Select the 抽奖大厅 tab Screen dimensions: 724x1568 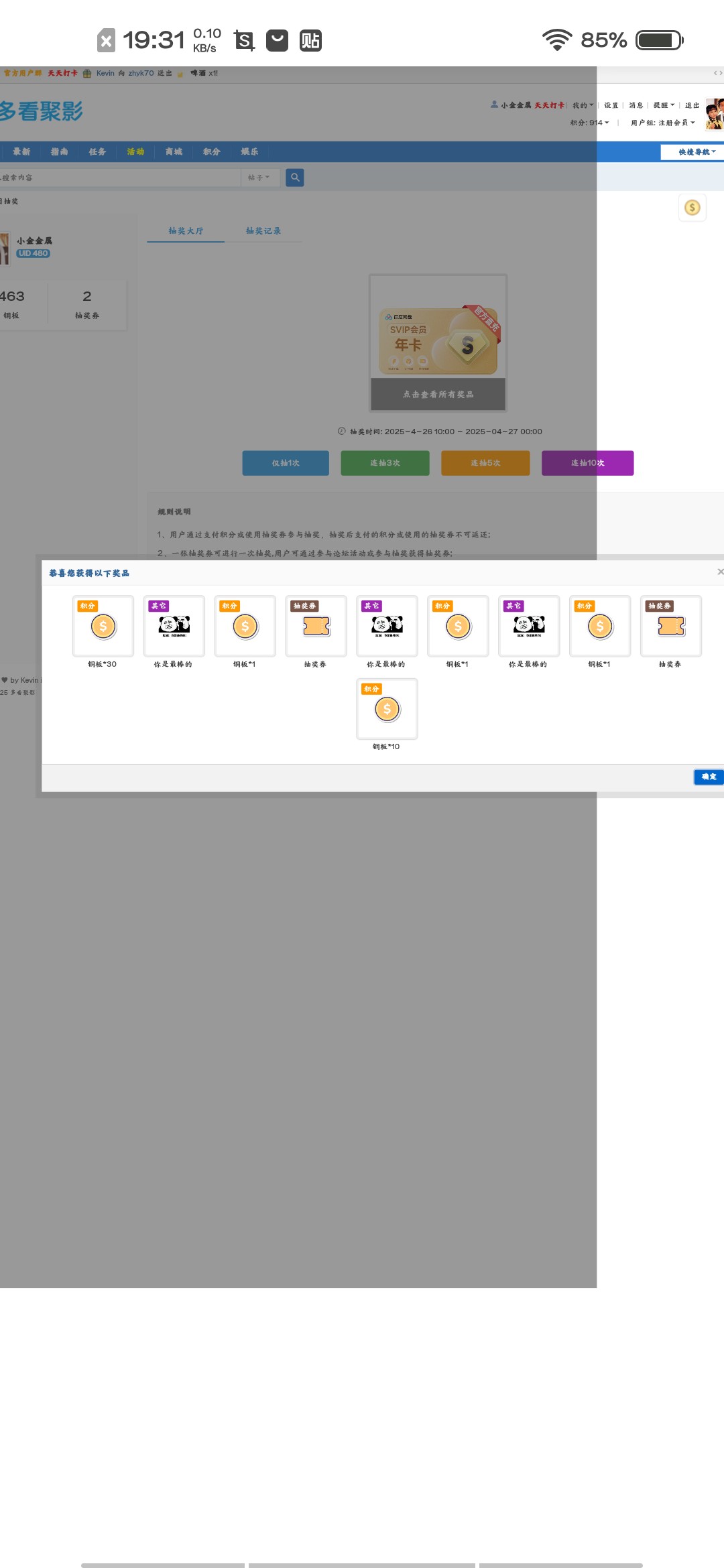click(x=186, y=231)
